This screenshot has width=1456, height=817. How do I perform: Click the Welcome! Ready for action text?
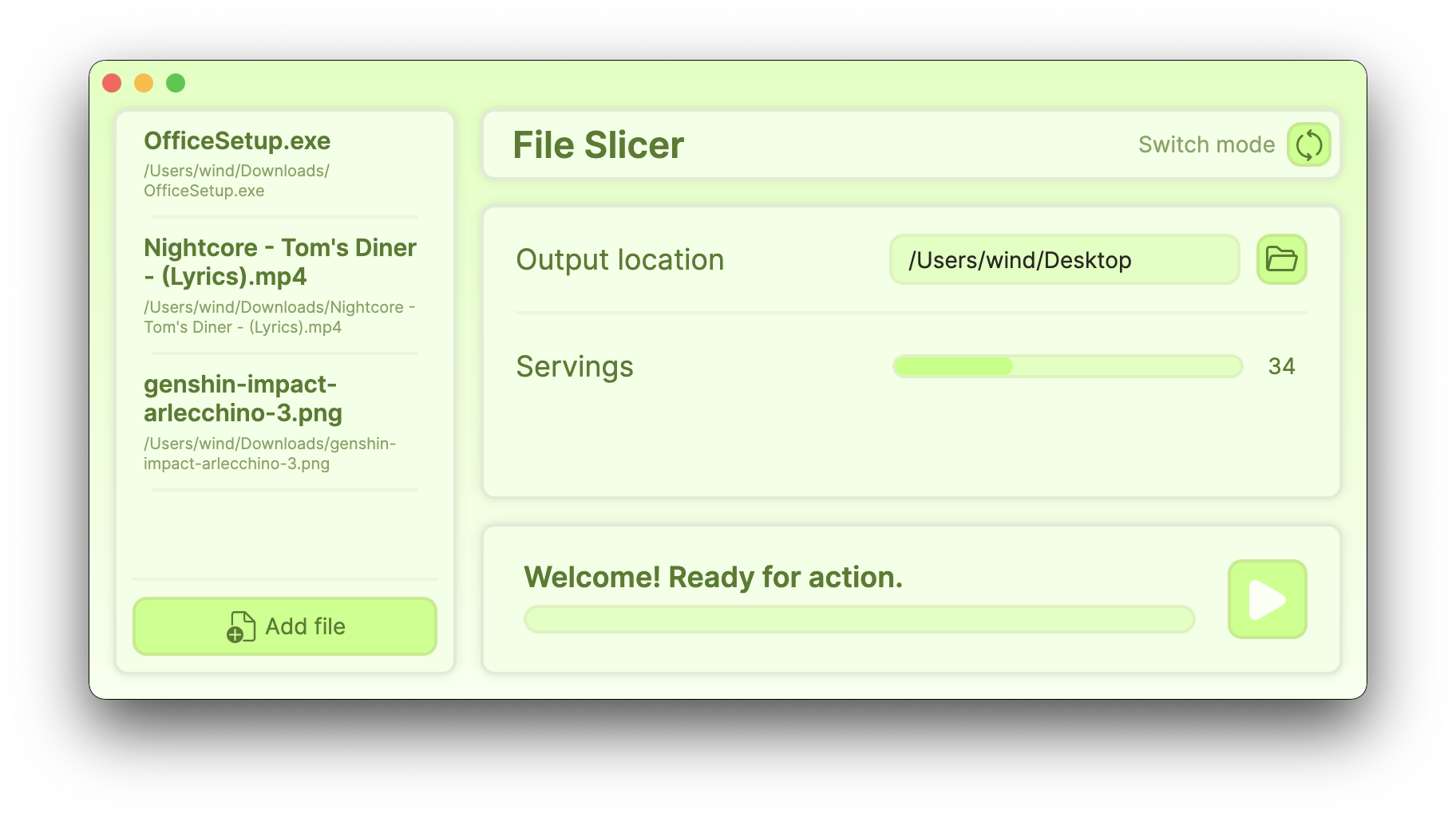(713, 576)
